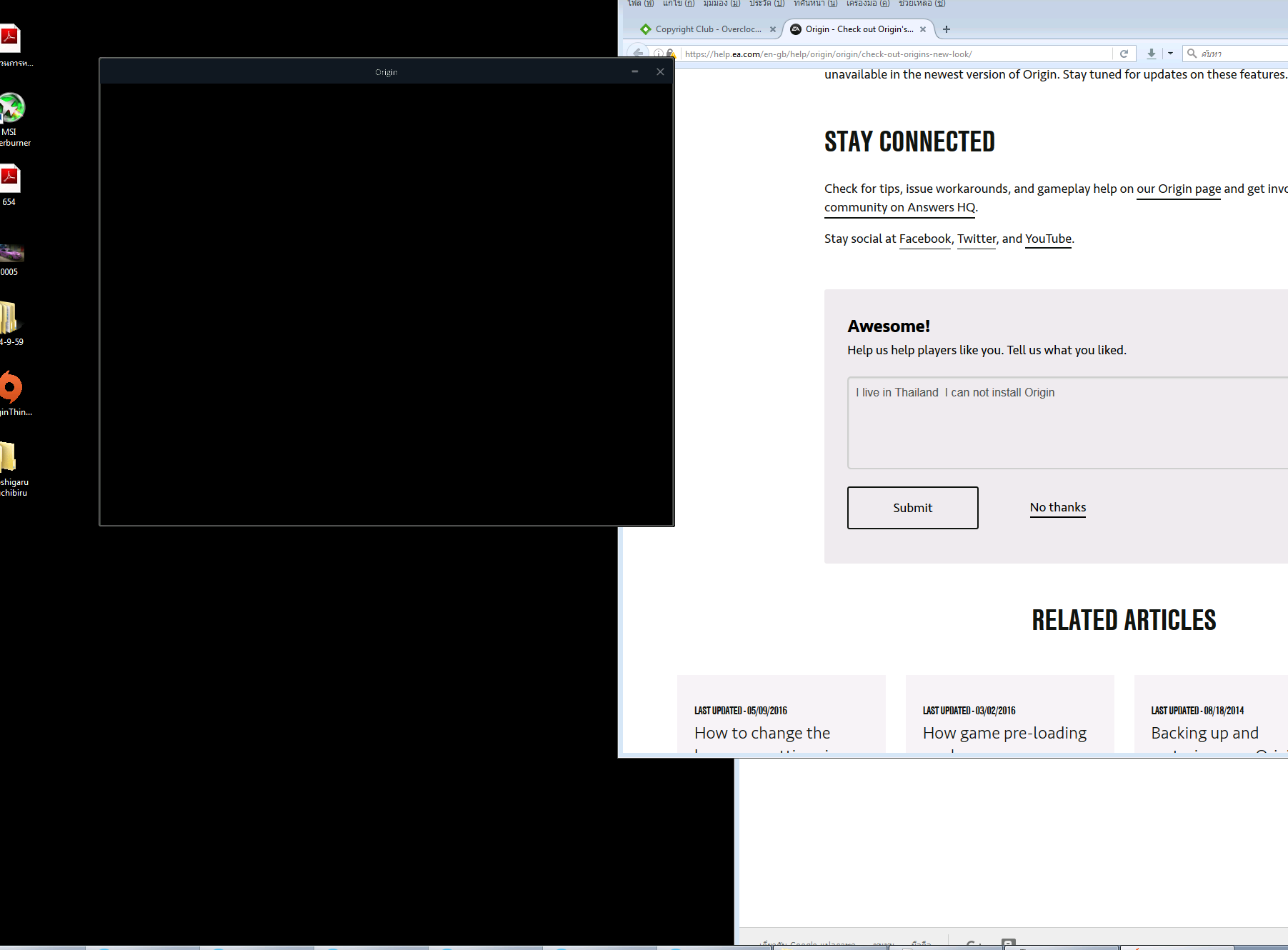Click 'LAST UPDATED - 03/02/2016' text
The height and width of the screenshot is (950, 1288).
point(969,711)
